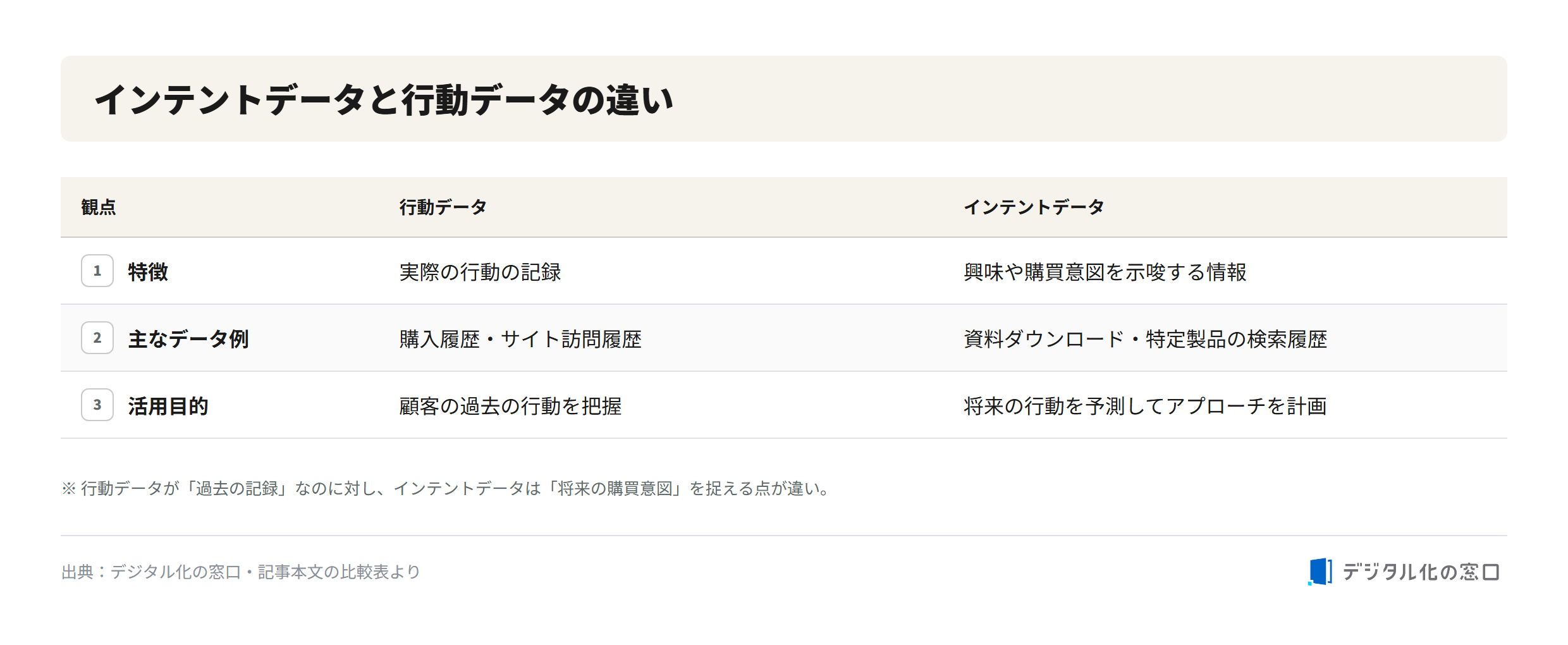Screen dimensions: 1568x645
Task: Click the blue デジタル化の窓口 logo icon
Action: [1320, 572]
